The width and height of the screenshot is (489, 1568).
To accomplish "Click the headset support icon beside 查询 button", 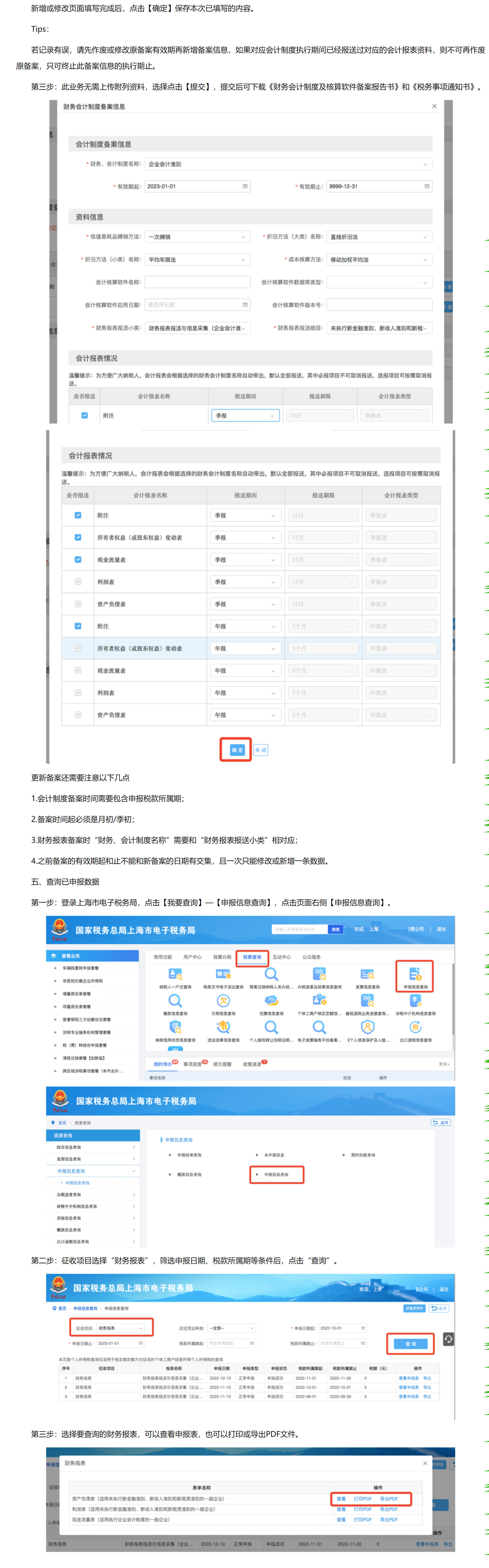I will [448, 1339].
